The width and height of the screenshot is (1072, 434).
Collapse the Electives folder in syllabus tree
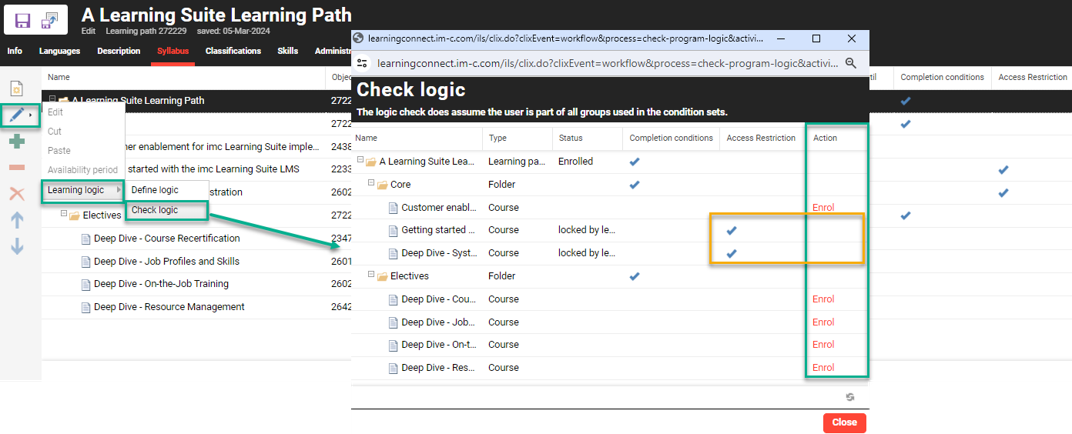pyautogui.click(x=63, y=213)
